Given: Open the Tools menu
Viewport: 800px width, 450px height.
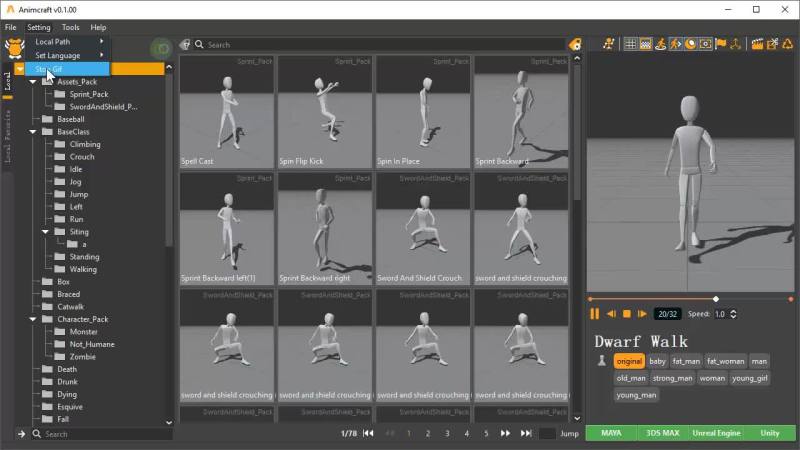Looking at the screenshot, I should click(x=70, y=27).
